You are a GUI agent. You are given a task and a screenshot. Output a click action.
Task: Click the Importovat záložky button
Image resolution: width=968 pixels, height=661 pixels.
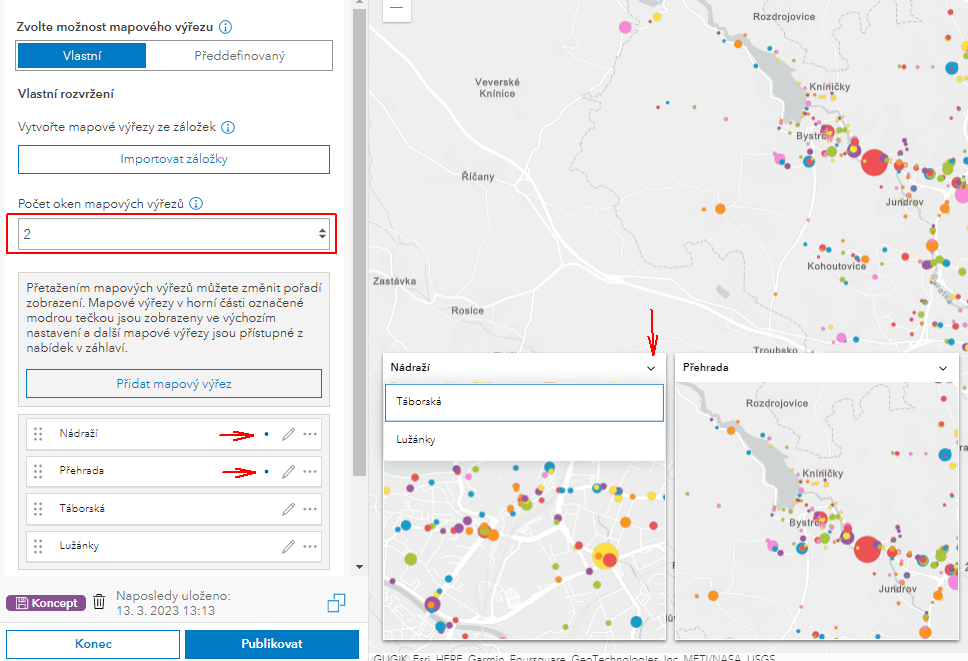click(x=174, y=159)
